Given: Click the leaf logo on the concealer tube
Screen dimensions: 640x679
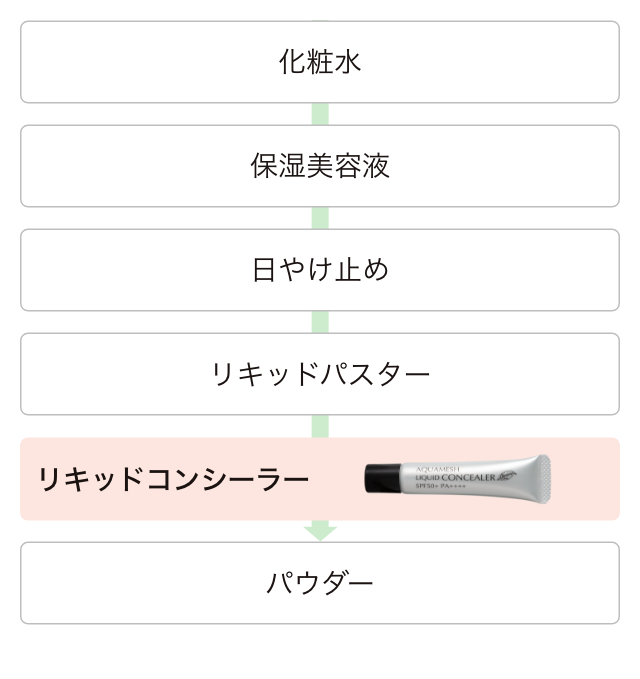Looking at the screenshot, I should point(506,476).
